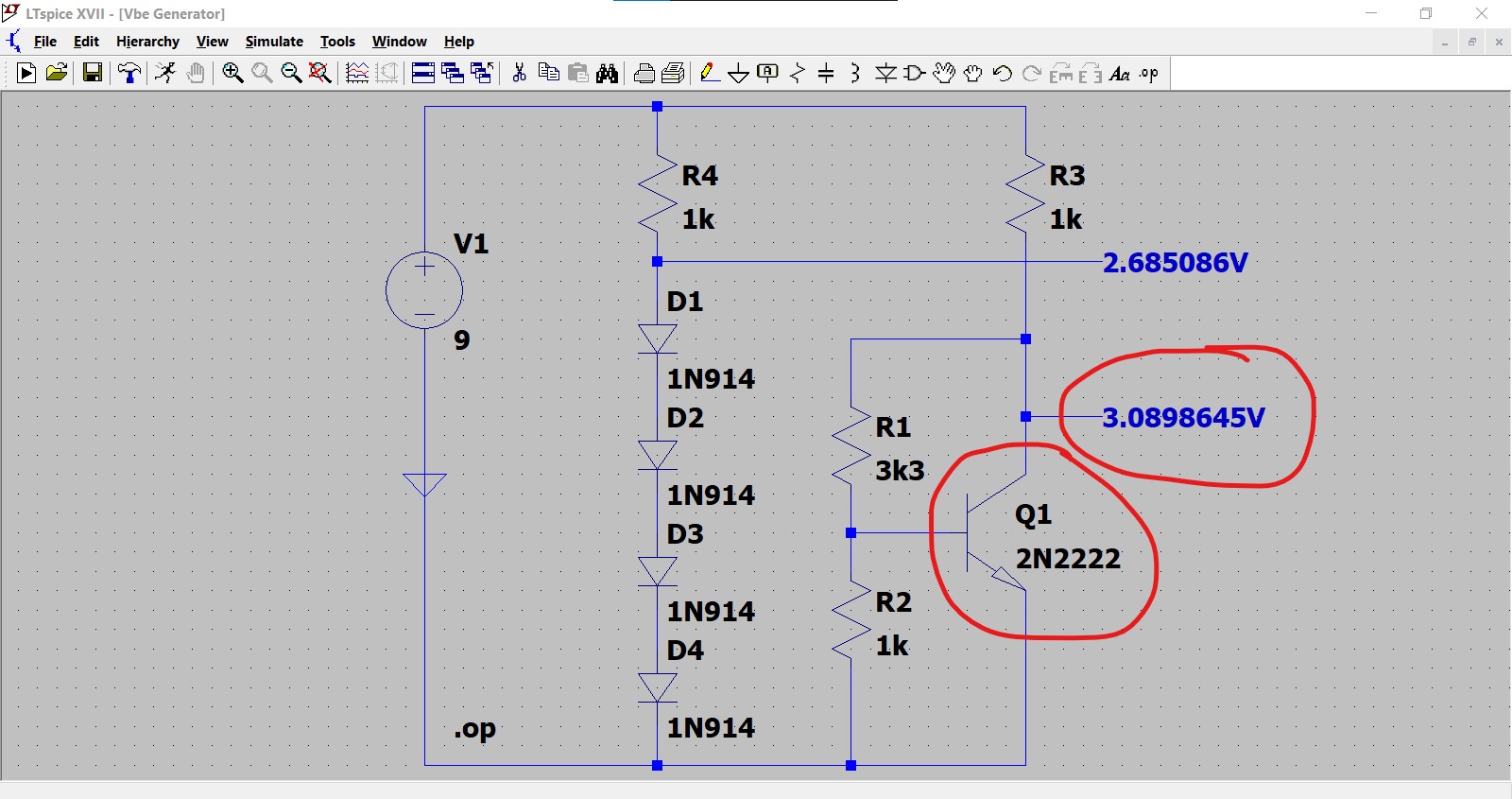Tile windows horizontally icon
Screen dimensions: 1512x799
point(423,73)
